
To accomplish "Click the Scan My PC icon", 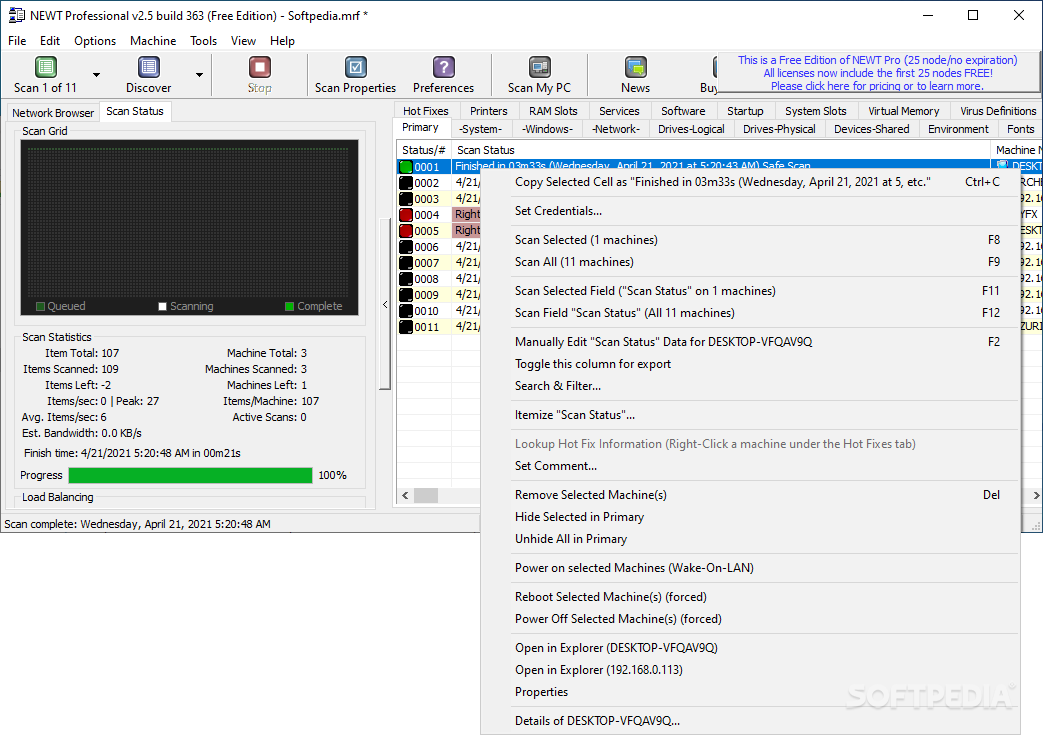I will tap(539, 67).
